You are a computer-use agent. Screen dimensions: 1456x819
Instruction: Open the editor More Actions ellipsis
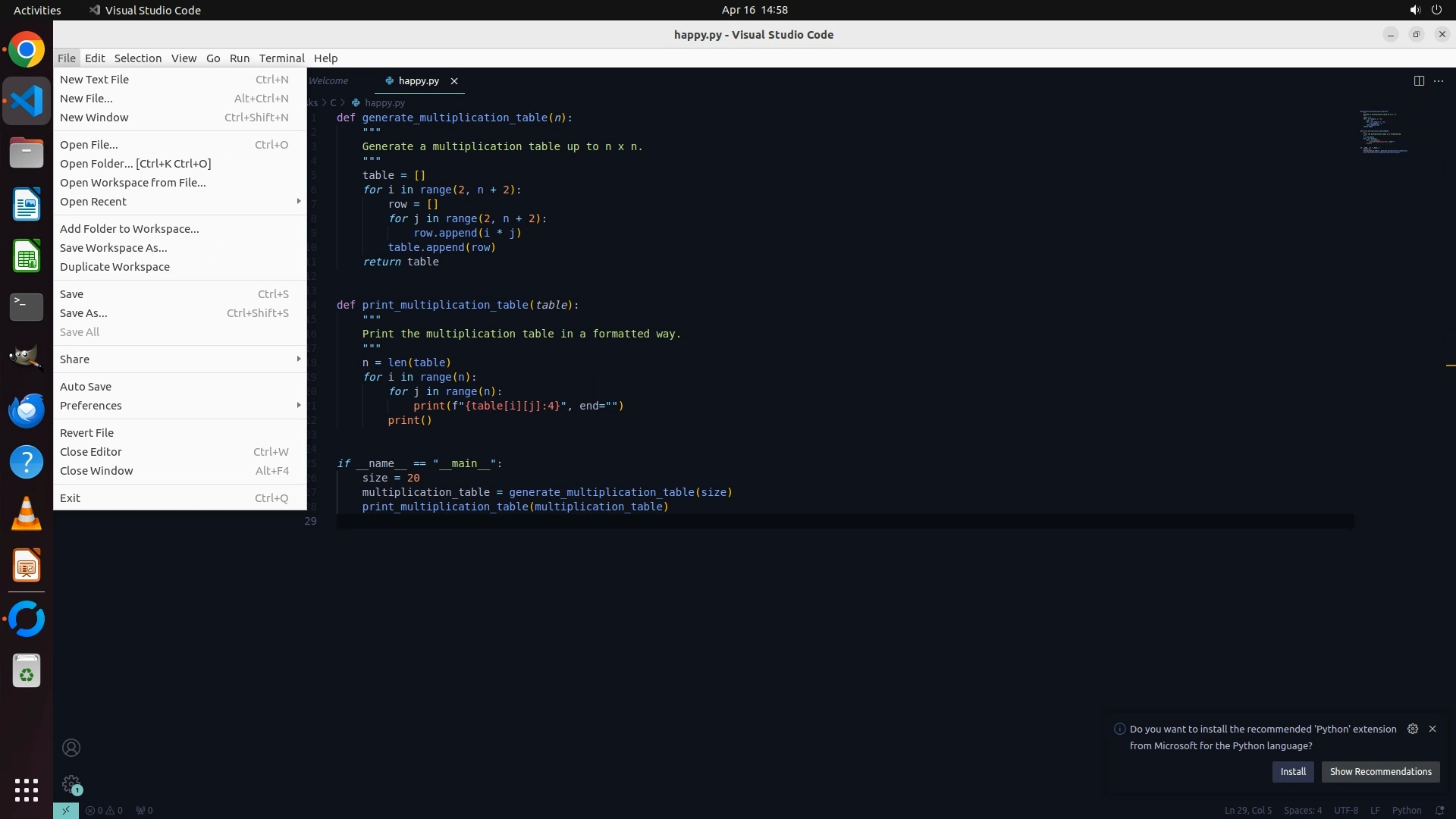(1439, 81)
